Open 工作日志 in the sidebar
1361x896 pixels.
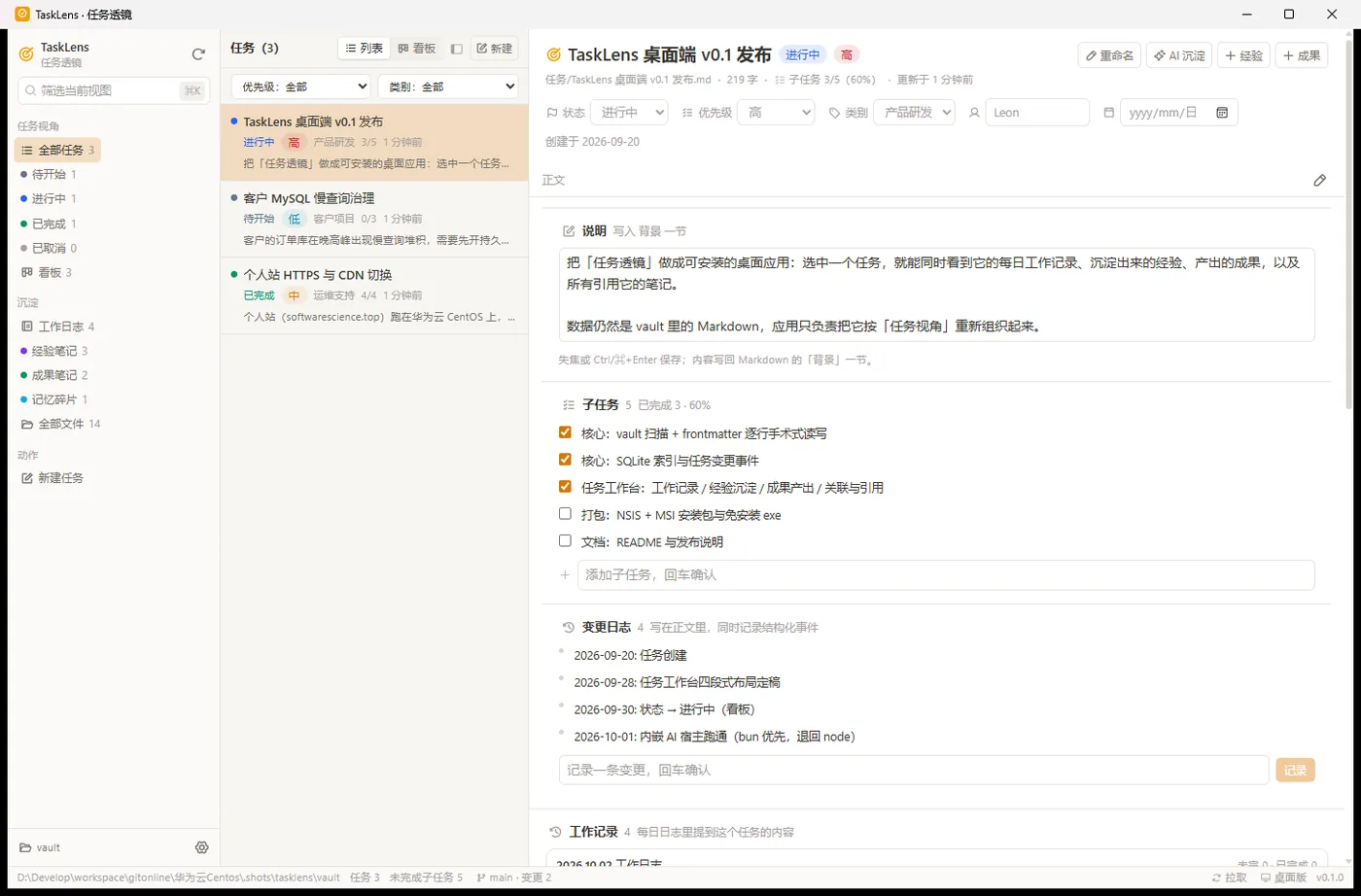[x=57, y=327]
